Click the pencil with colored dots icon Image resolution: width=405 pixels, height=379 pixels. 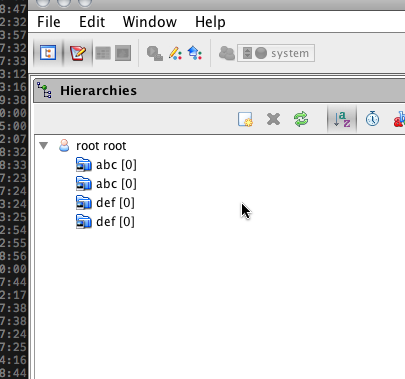[175, 53]
